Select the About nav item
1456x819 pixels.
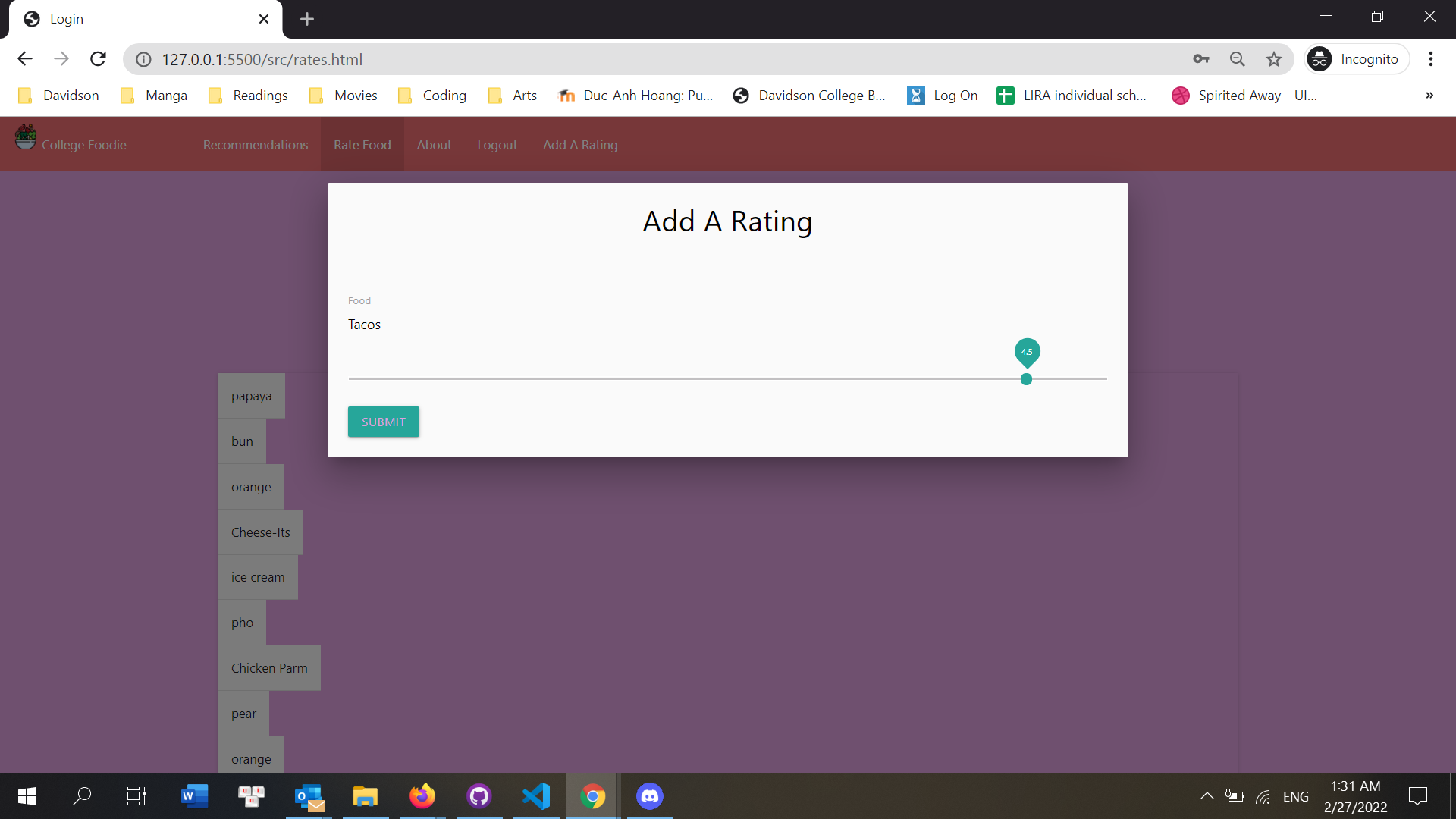(434, 145)
